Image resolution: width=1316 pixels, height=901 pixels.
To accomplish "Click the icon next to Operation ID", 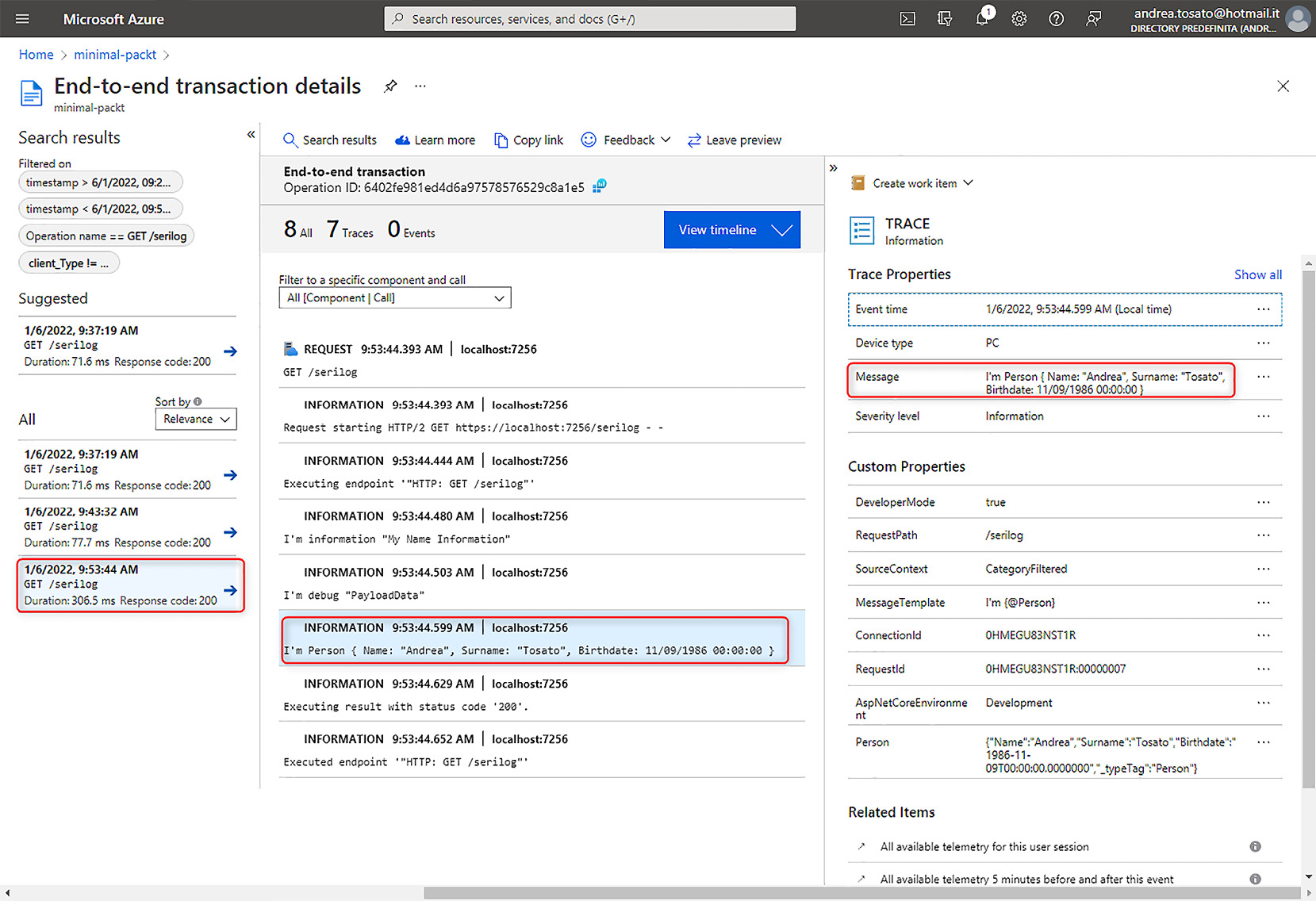I will pyautogui.click(x=600, y=186).
